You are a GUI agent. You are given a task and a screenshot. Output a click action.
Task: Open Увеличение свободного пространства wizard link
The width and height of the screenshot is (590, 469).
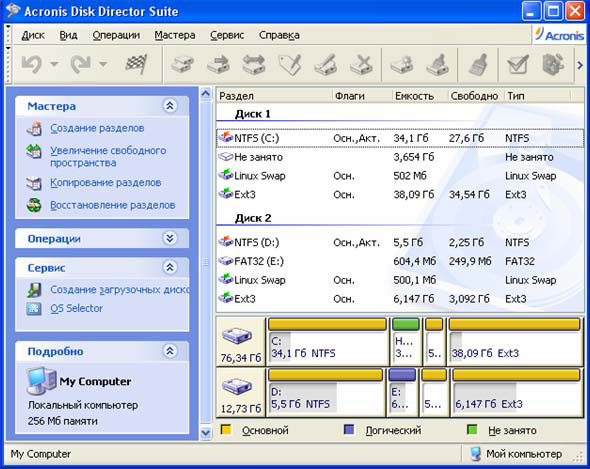[x=108, y=157]
